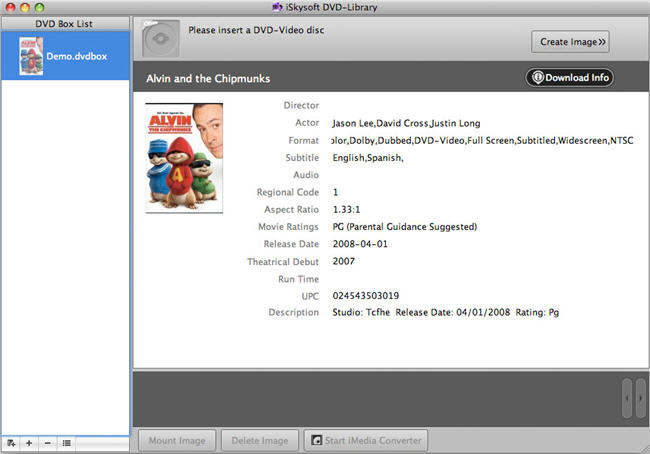The height and width of the screenshot is (454, 650).
Task: Click the Run Time field label
Action: [298, 279]
